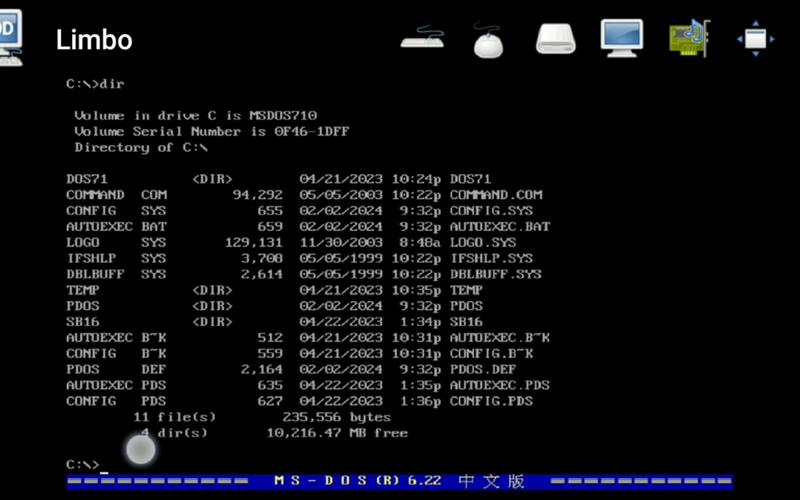Select the CONFIG SYS file row

pos(299,211)
